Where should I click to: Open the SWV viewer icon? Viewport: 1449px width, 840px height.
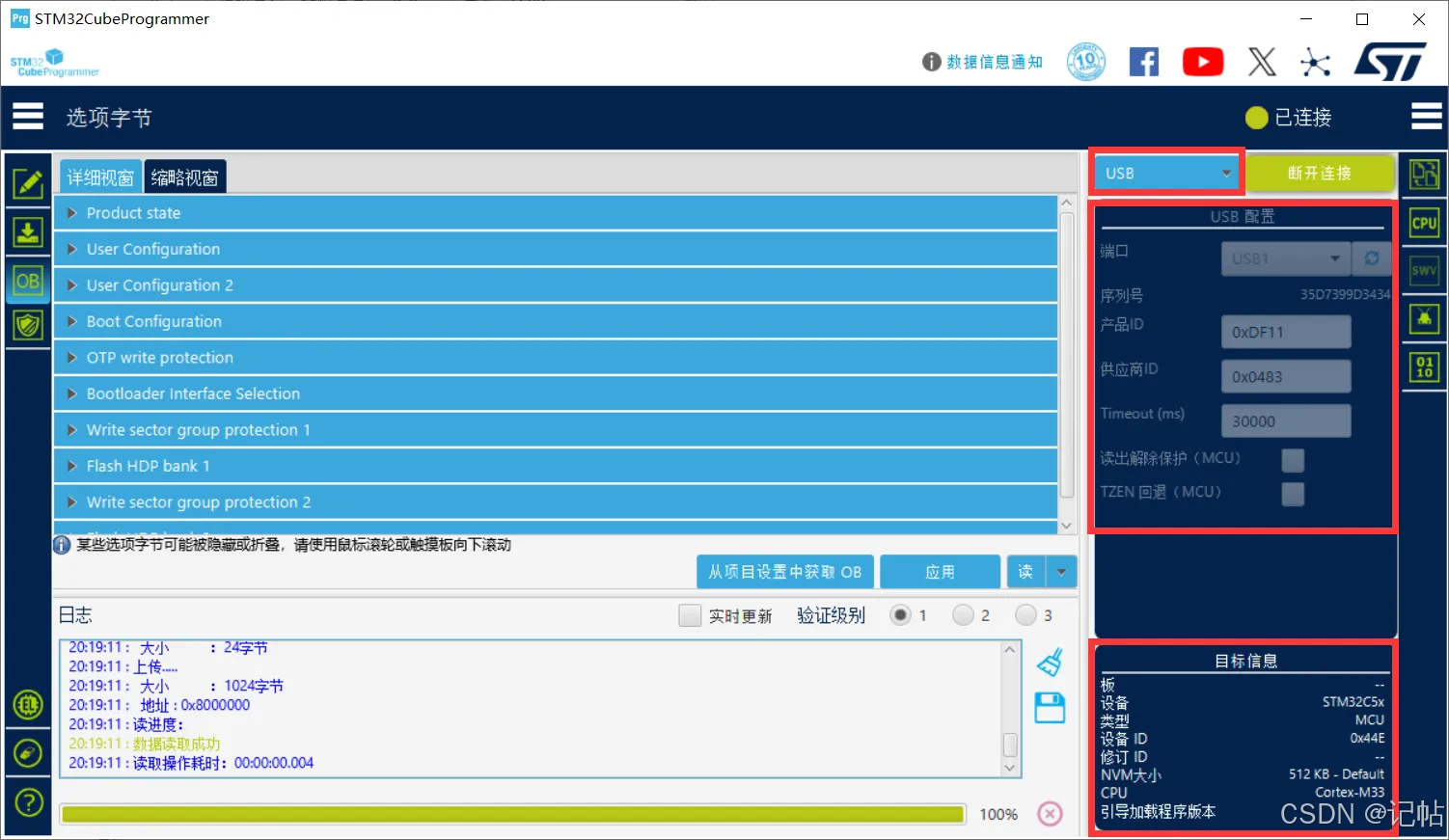tap(1424, 271)
